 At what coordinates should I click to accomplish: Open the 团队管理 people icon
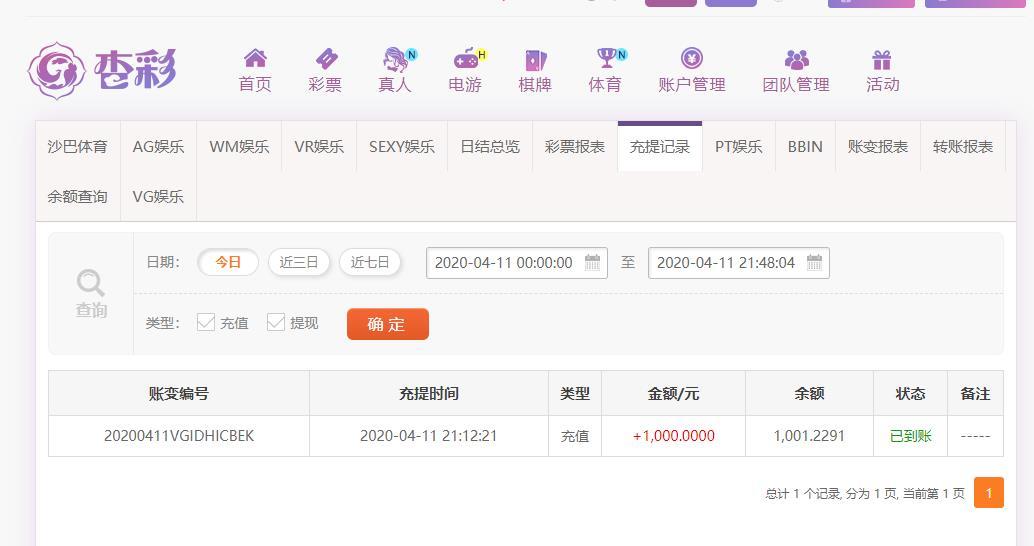pos(797,59)
